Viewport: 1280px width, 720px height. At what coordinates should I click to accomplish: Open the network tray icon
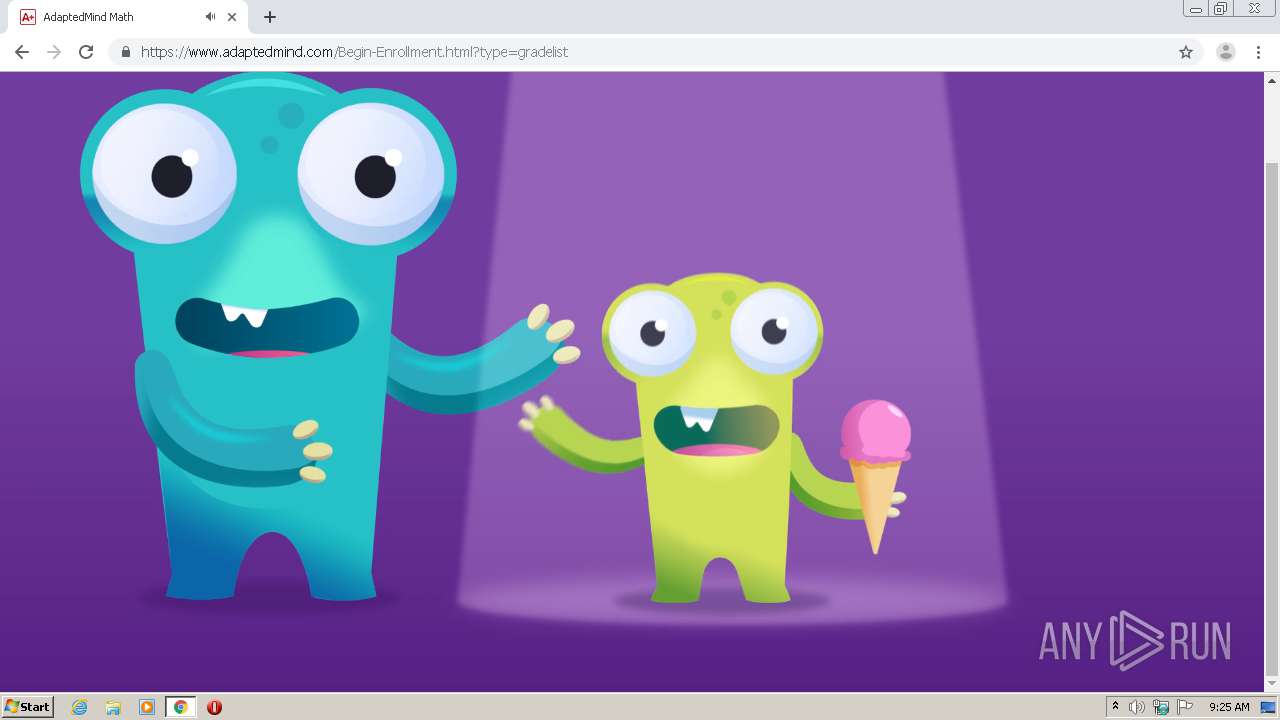(x=1161, y=707)
